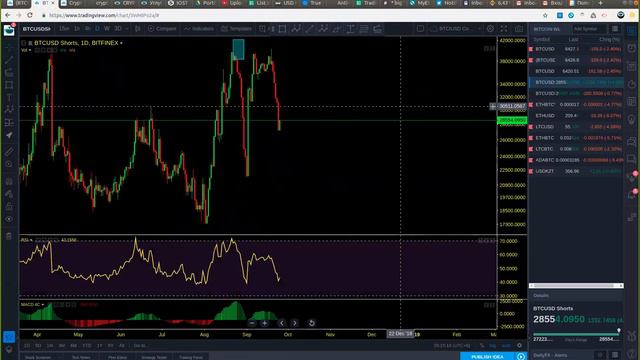The image size is (640, 360).
Task: Toggle hide all drawings eye icon
Action: [x=9, y=219]
